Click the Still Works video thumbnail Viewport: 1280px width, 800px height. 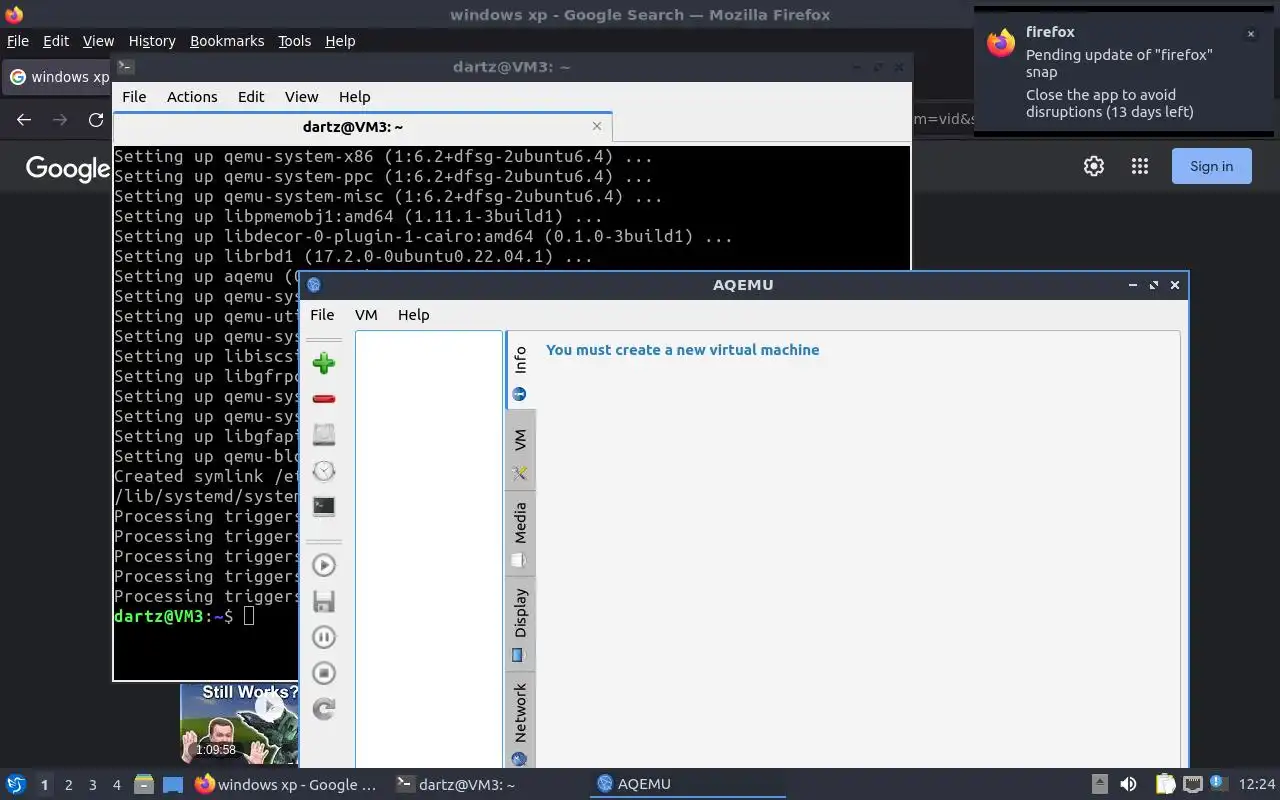tap(239, 724)
